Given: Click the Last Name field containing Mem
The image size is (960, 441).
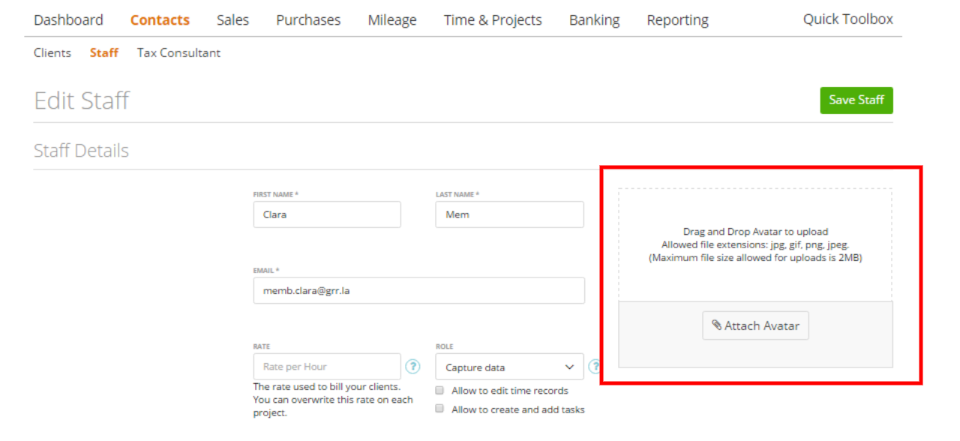Looking at the screenshot, I should (x=509, y=214).
